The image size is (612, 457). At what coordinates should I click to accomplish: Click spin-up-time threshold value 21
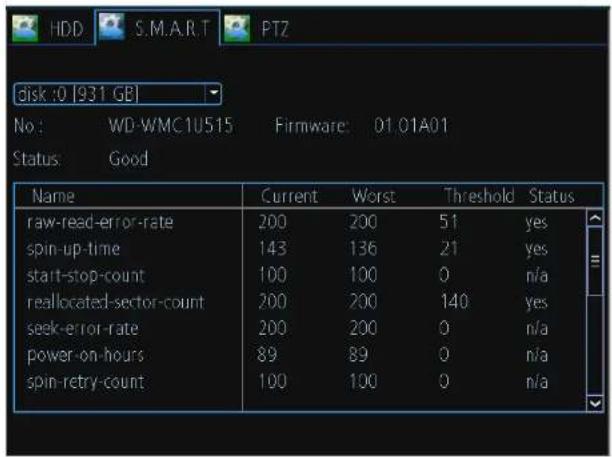(448, 249)
